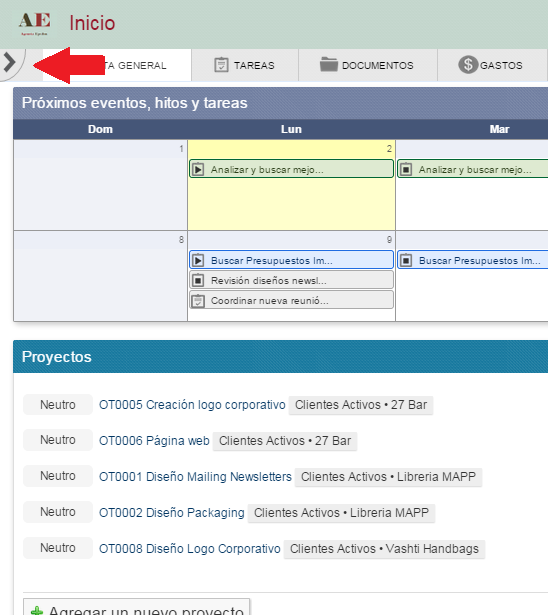The image size is (548, 615).
Task: Open the Neutro status dropdown for OT0002
Action: pos(58,512)
